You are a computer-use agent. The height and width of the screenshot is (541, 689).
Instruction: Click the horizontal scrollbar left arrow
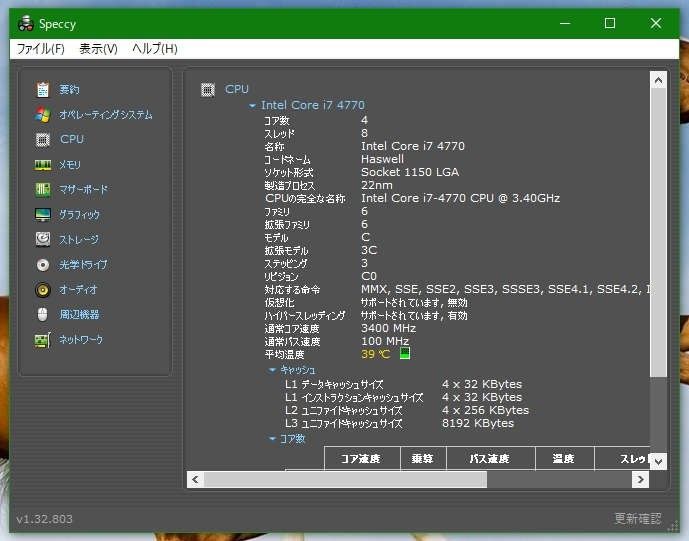click(x=195, y=479)
